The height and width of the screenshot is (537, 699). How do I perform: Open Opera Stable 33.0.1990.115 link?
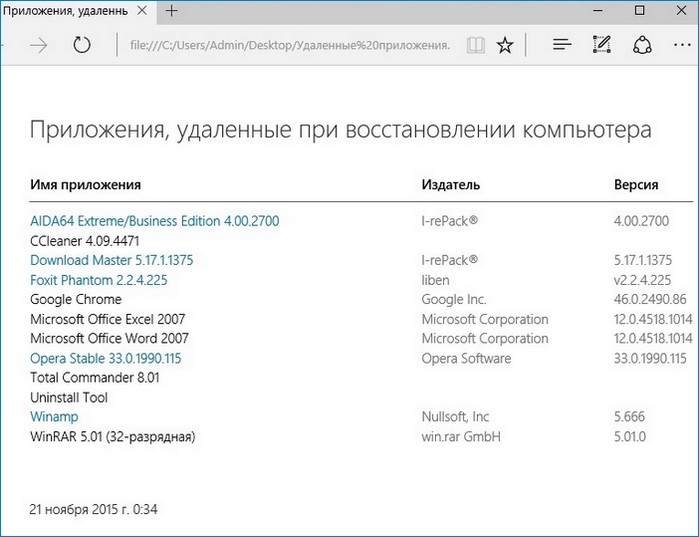pyautogui.click(x=106, y=358)
